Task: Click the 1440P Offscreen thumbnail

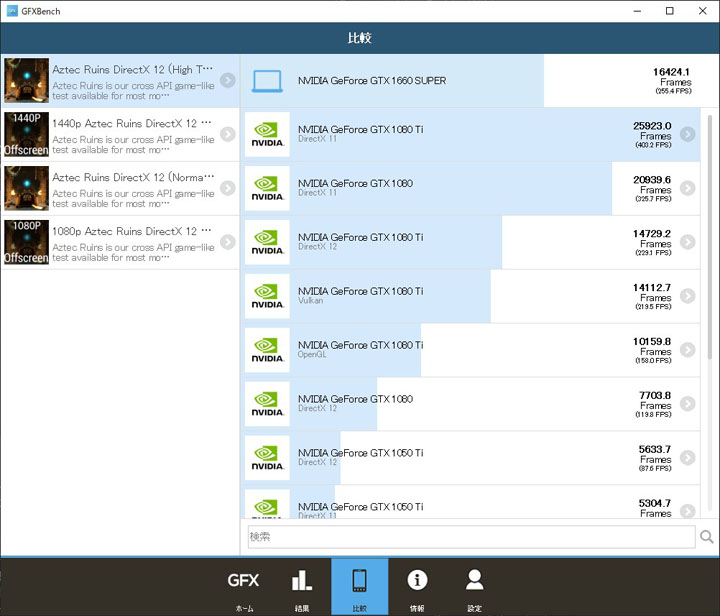Action: click(27, 134)
